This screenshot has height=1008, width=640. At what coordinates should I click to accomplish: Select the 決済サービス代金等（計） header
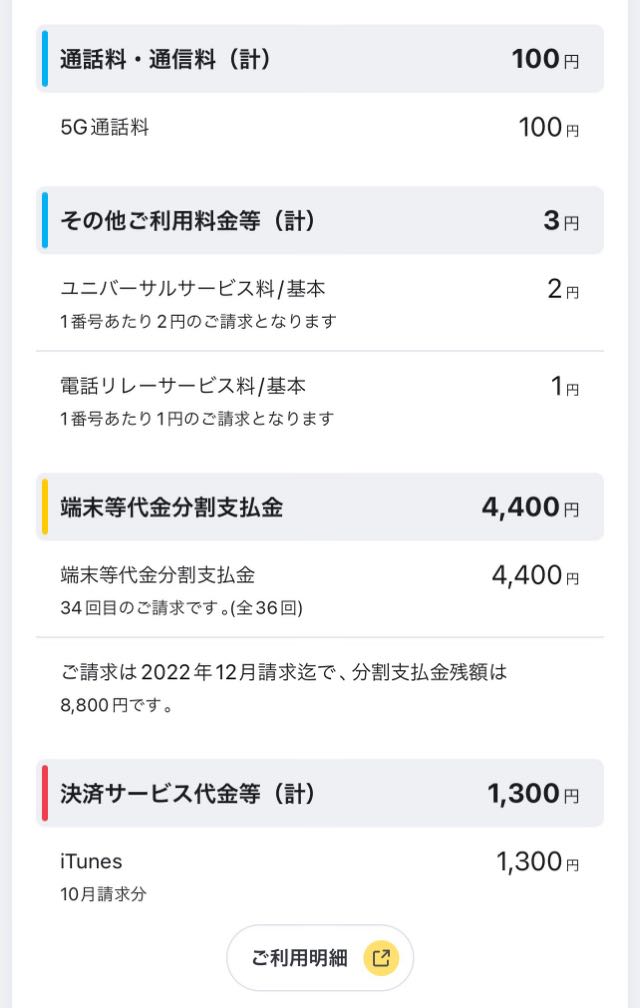[320, 793]
